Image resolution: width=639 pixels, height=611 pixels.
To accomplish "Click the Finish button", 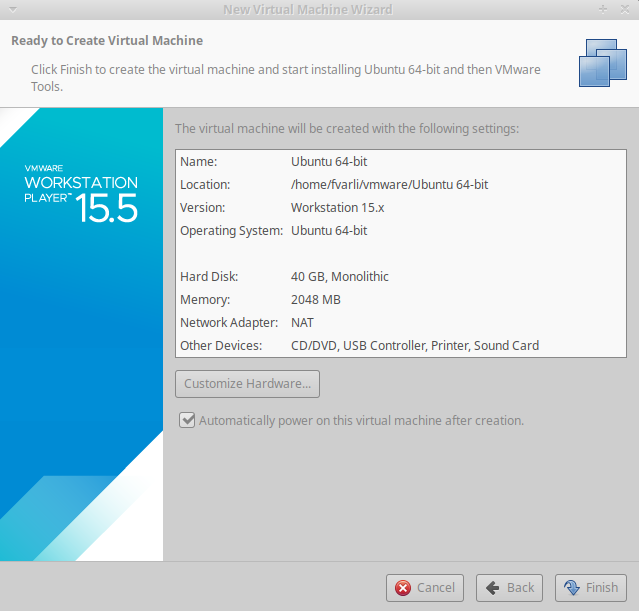I will pyautogui.click(x=591, y=588).
